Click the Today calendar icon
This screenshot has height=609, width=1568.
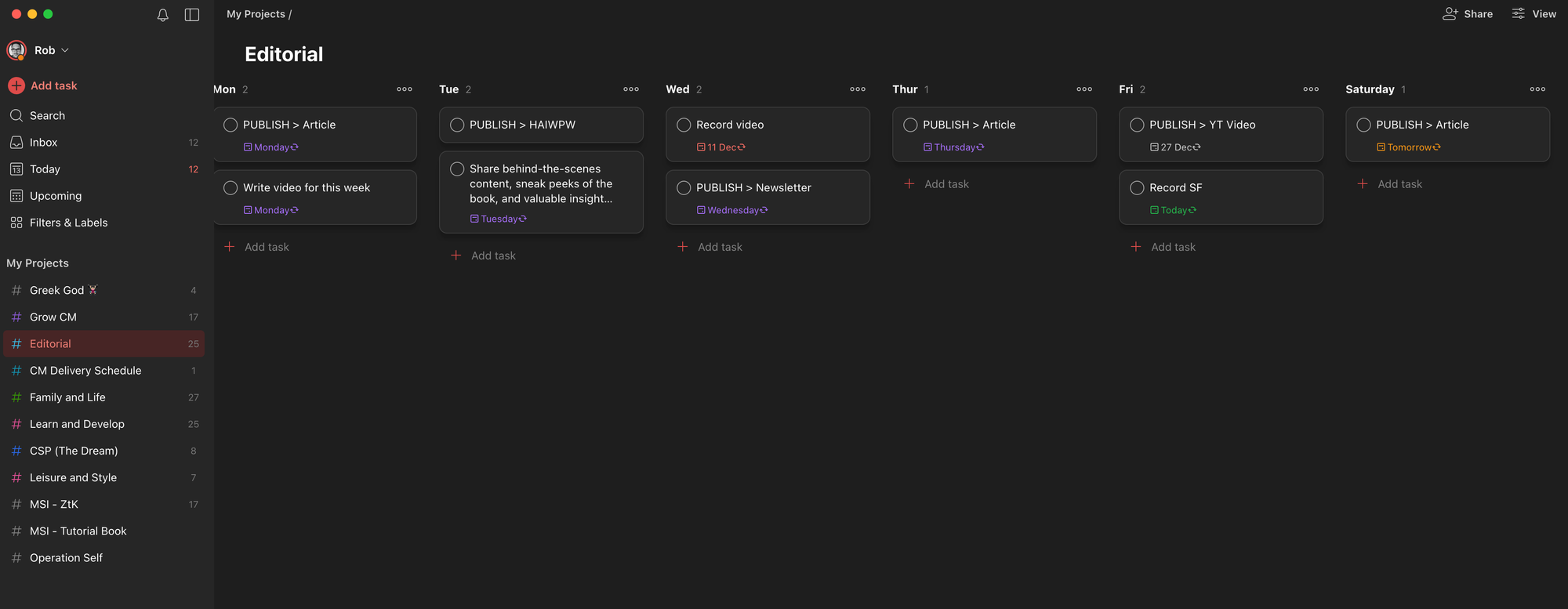(x=16, y=169)
